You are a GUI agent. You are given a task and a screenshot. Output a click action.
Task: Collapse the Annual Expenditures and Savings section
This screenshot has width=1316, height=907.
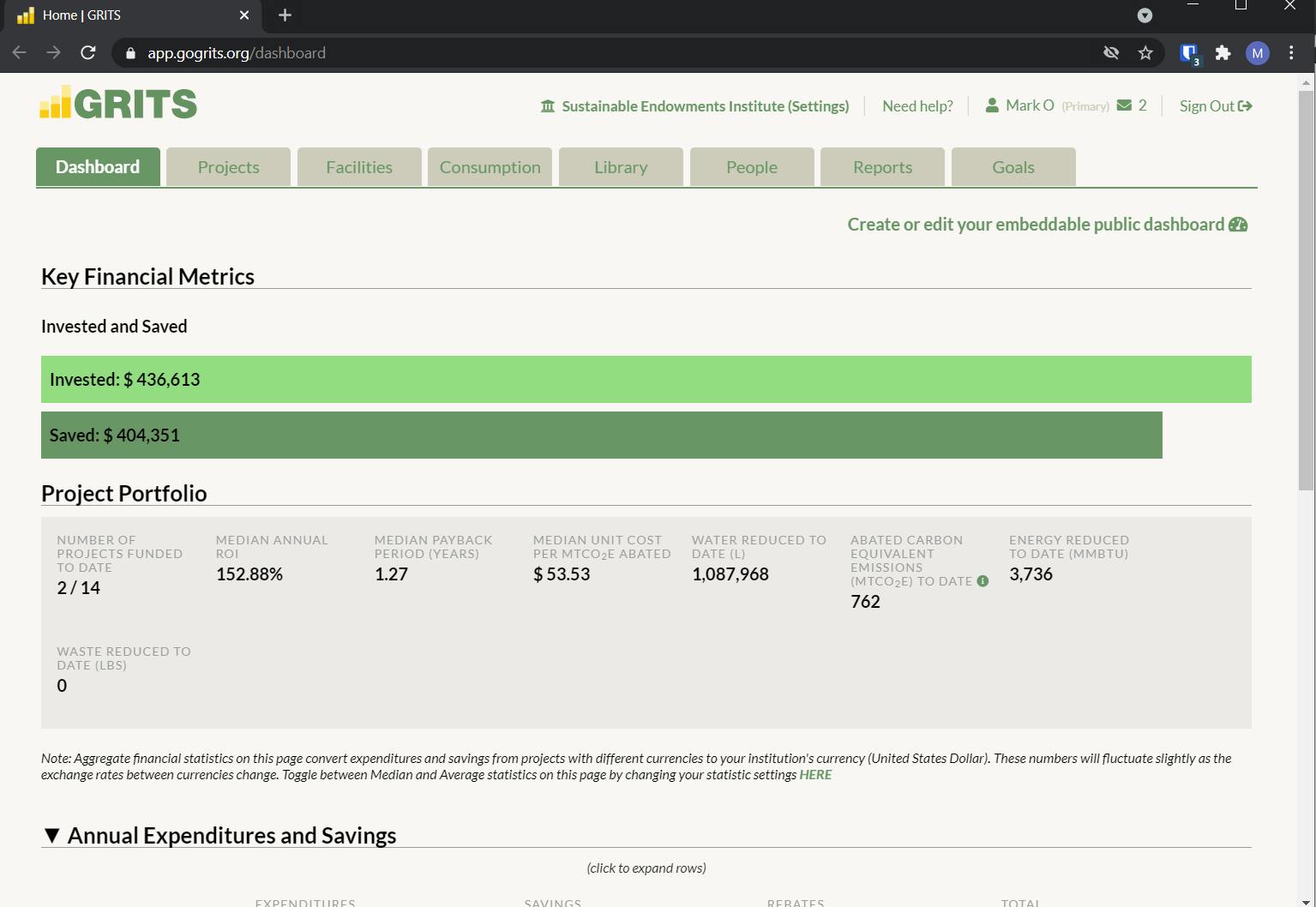point(52,834)
